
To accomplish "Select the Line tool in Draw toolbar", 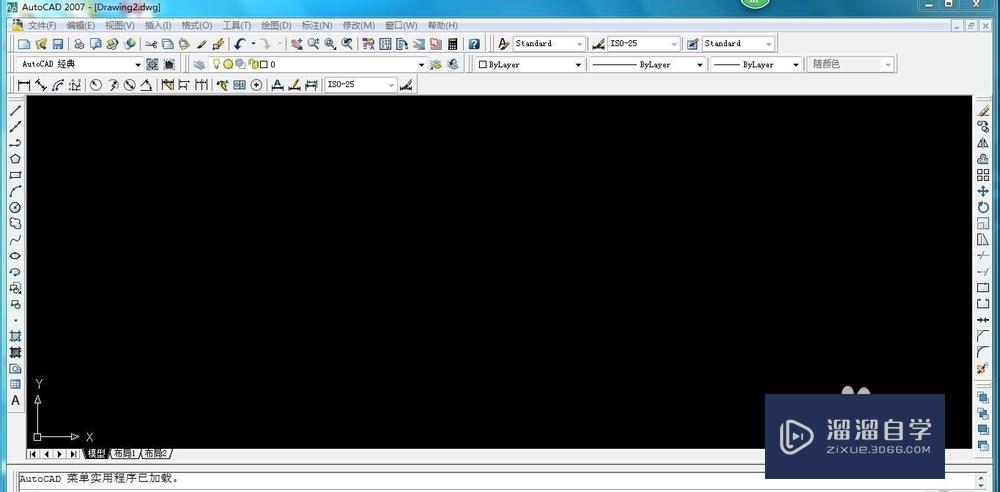I will (15, 111).
